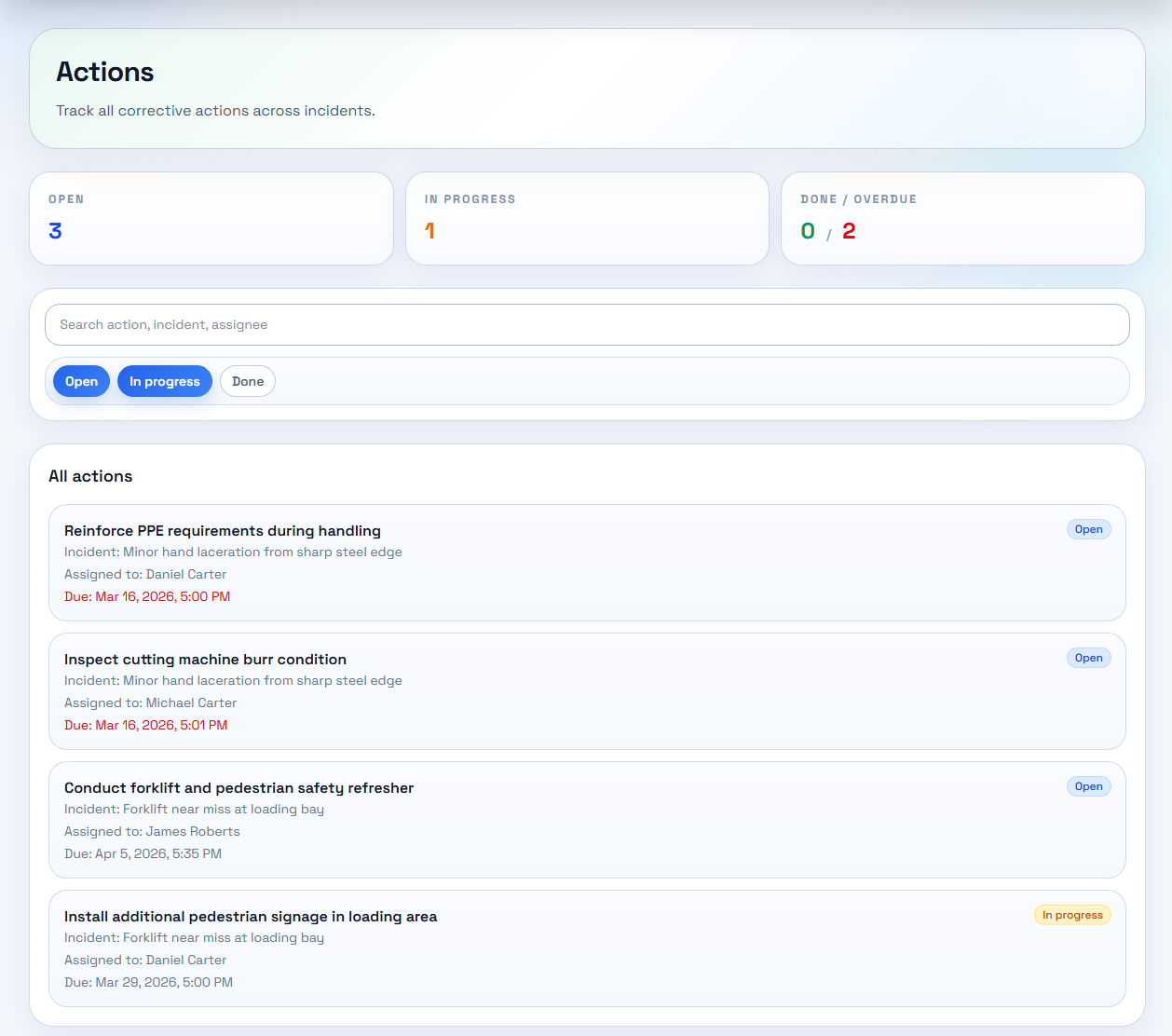Click the Due: Mar 16, 2026, 5:01 PM text
The image size is (1172, 1036).
click(146, 725)
